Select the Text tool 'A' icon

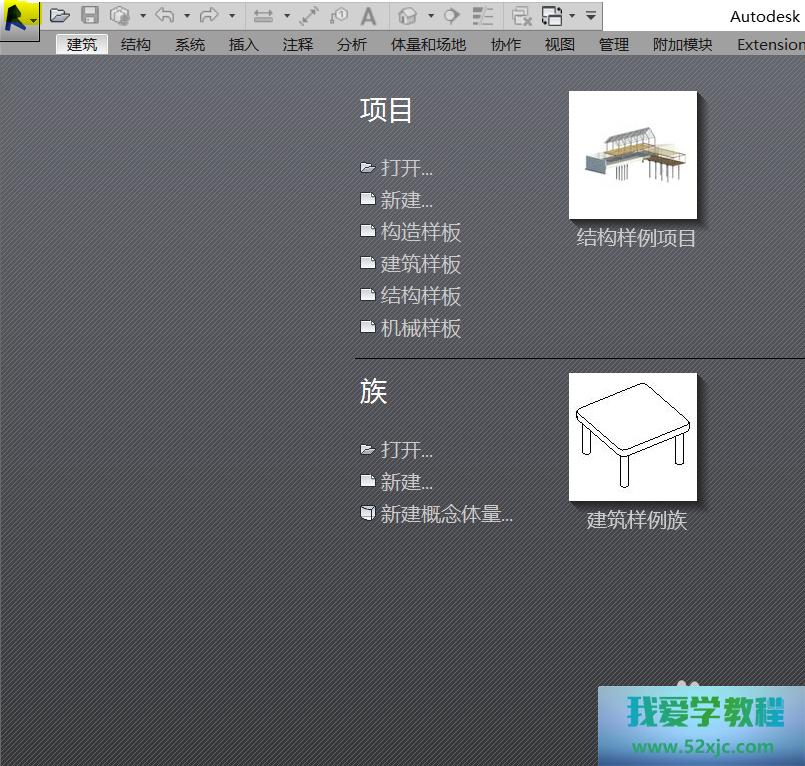(368, 15)
